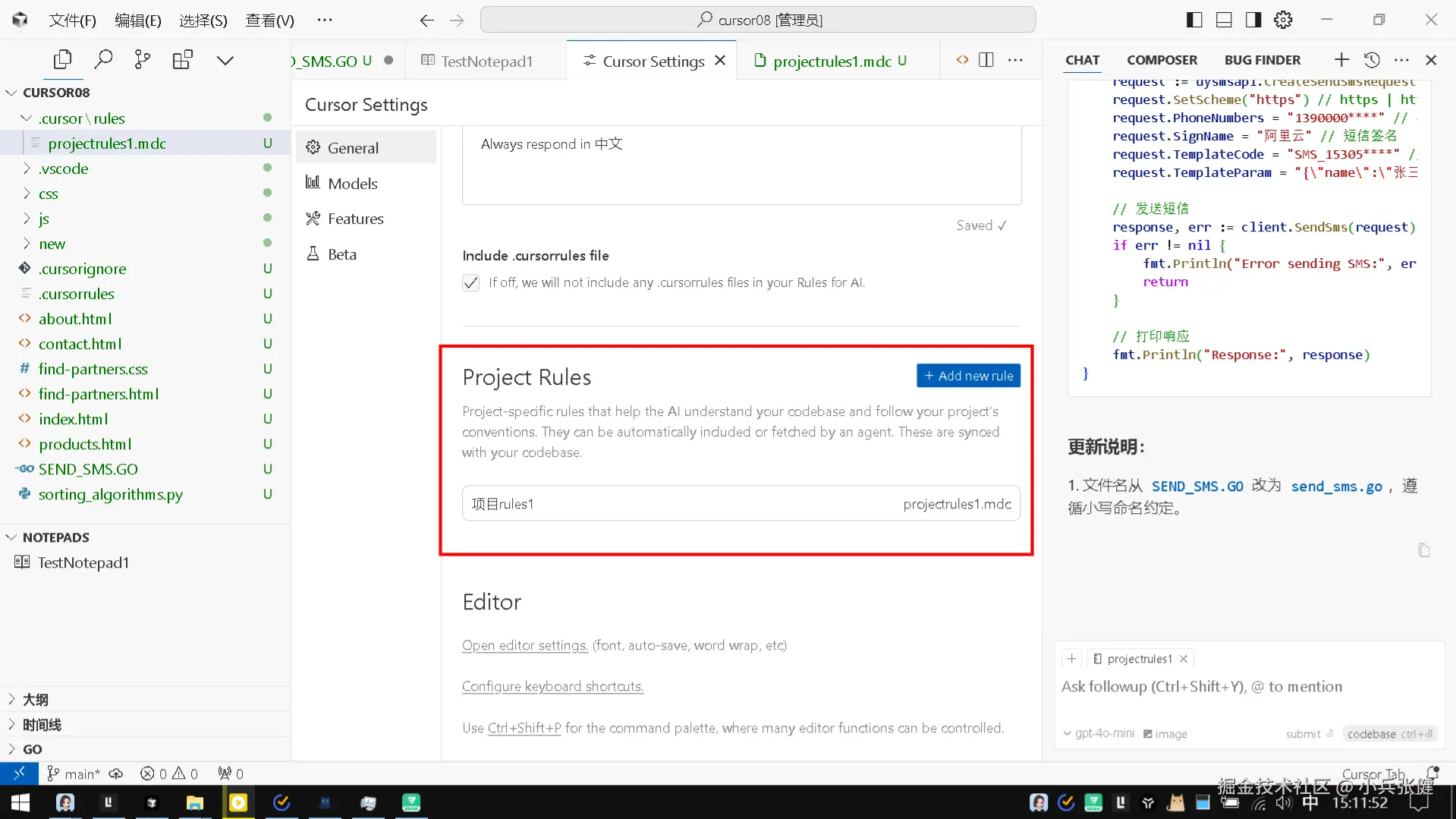Open the Explorer view icon
1456x819 pixels.
(x=63, y=60)
